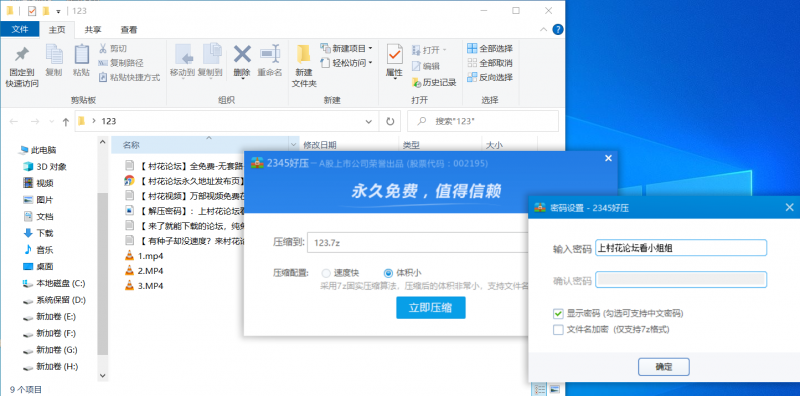Open the 轻松访问 dropdown

[x=347, y=63]
